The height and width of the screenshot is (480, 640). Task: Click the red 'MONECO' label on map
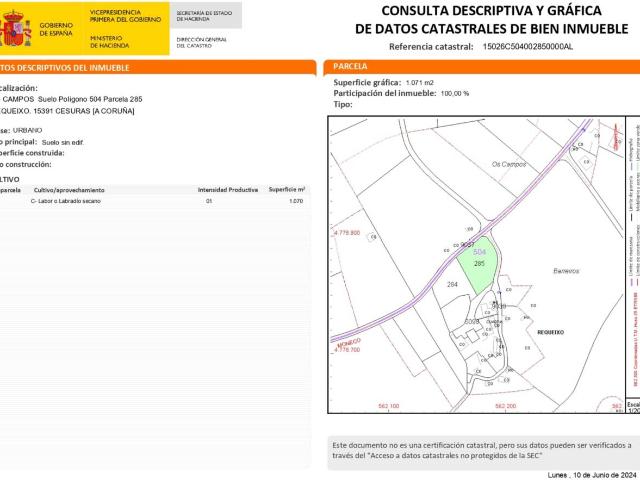(x=349, y=342)
